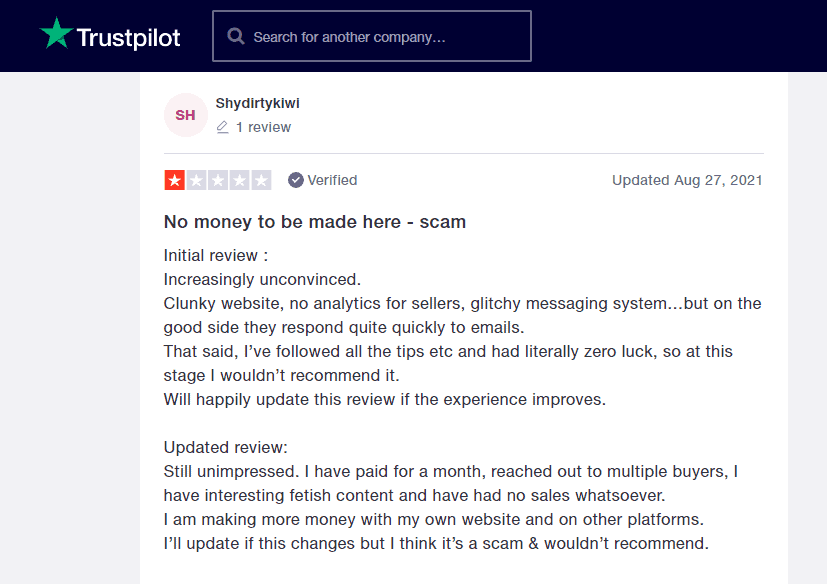Image resolution: width=827 pixels, height=584 pixels.
Task: Focus the Search for another company field
Action: (372, 36)
